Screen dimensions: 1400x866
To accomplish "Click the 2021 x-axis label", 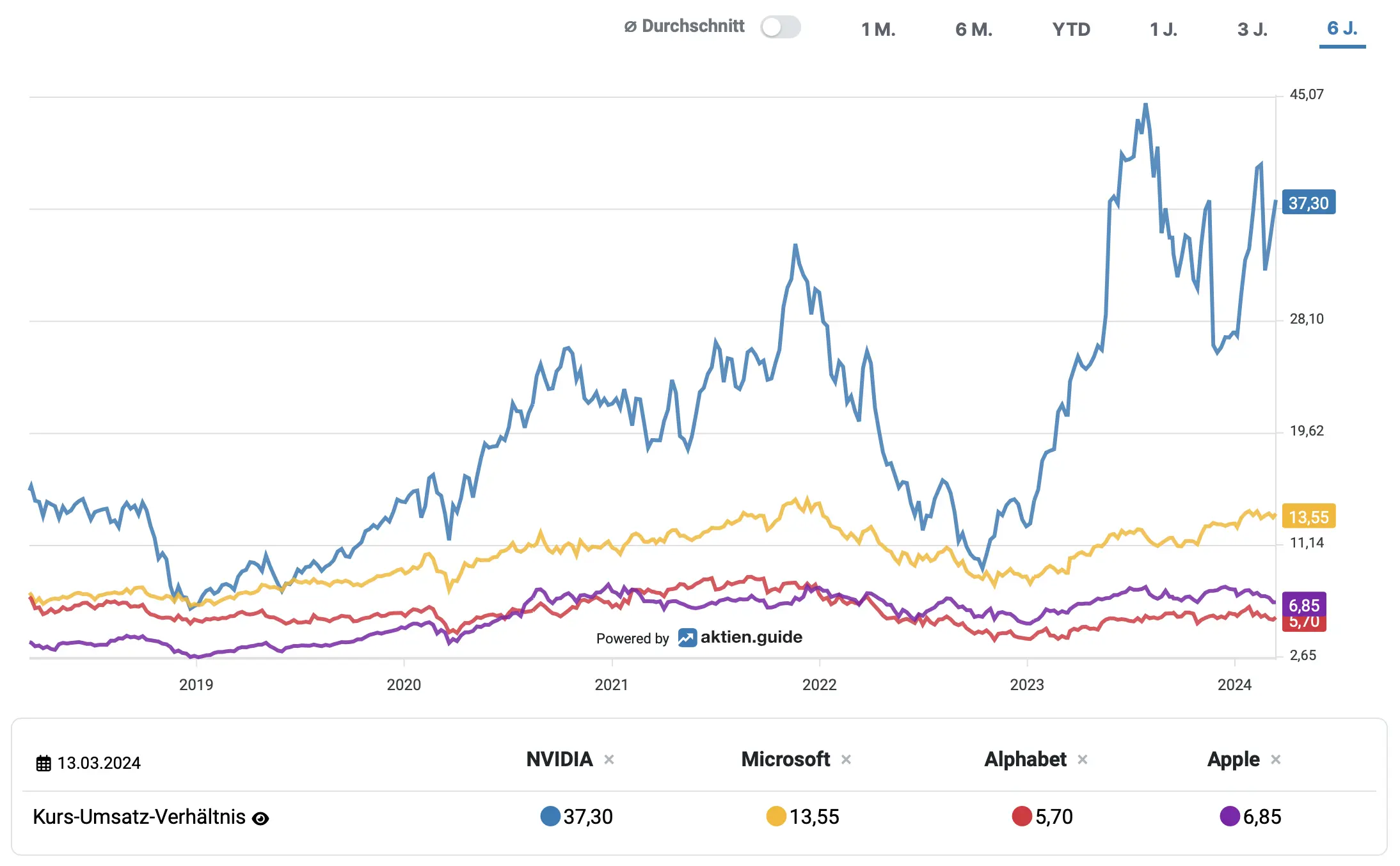I will coord(612,684).
